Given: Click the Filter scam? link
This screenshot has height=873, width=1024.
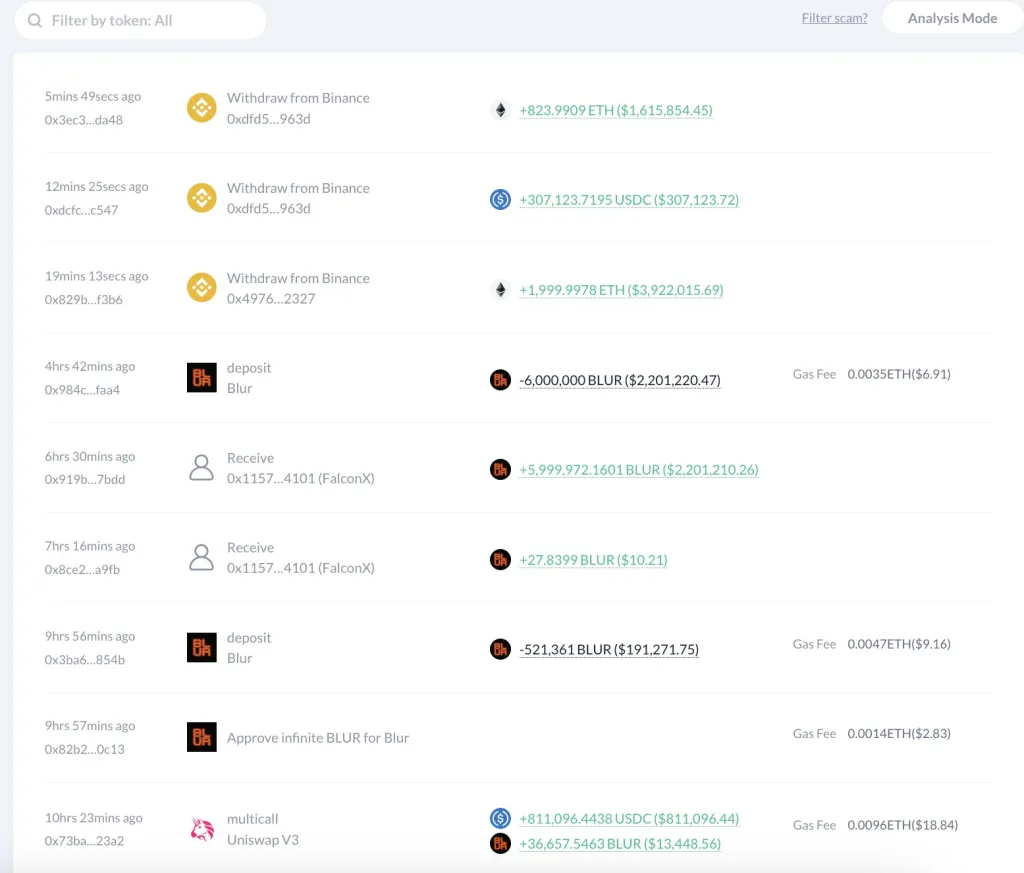Looking at the screenshot, I should click(834, 18).
